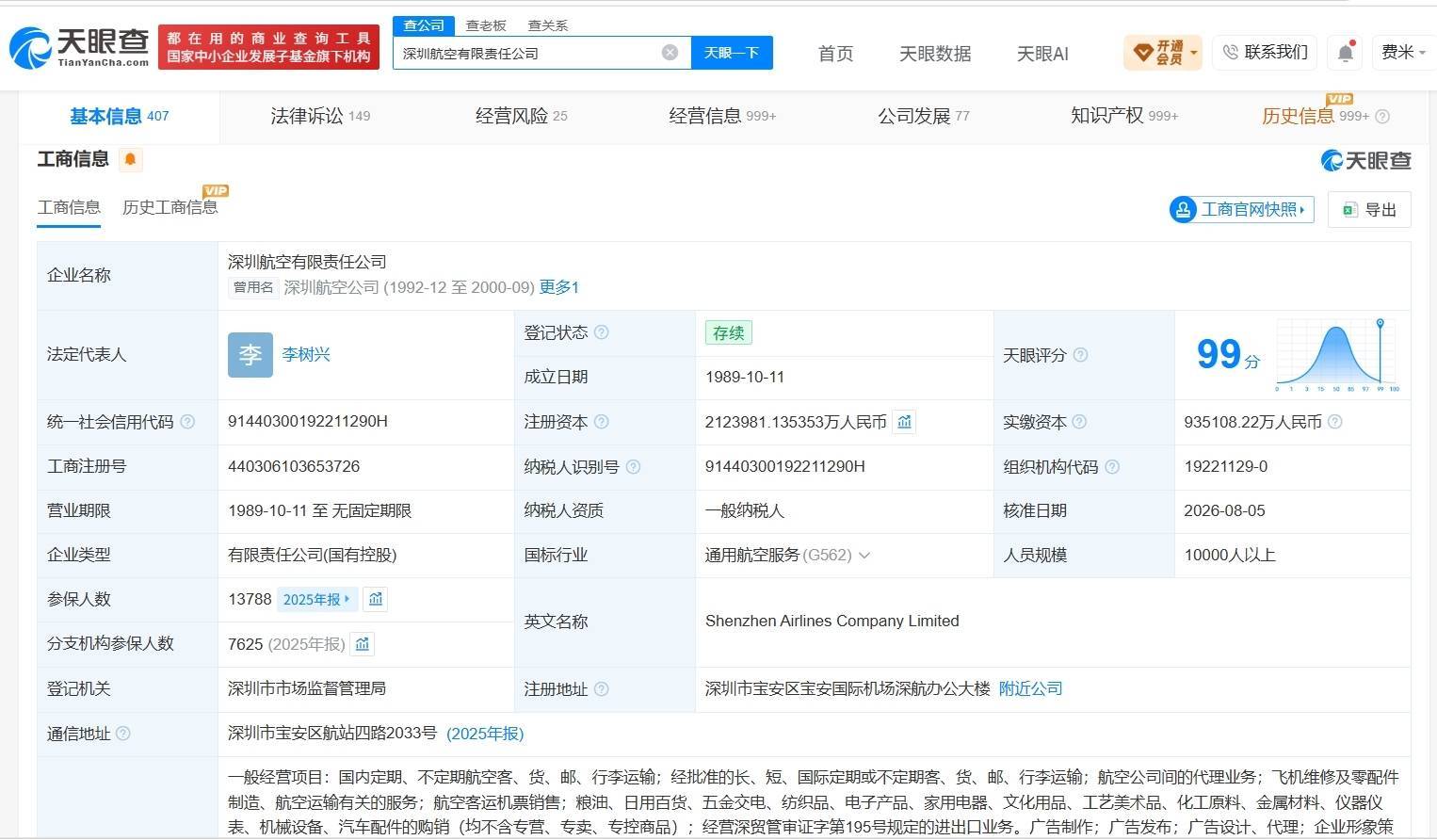Select the English name Shenzhen Airlines Company Limited
Screen dimensions: 1437x840
click(x=832, y=622)
